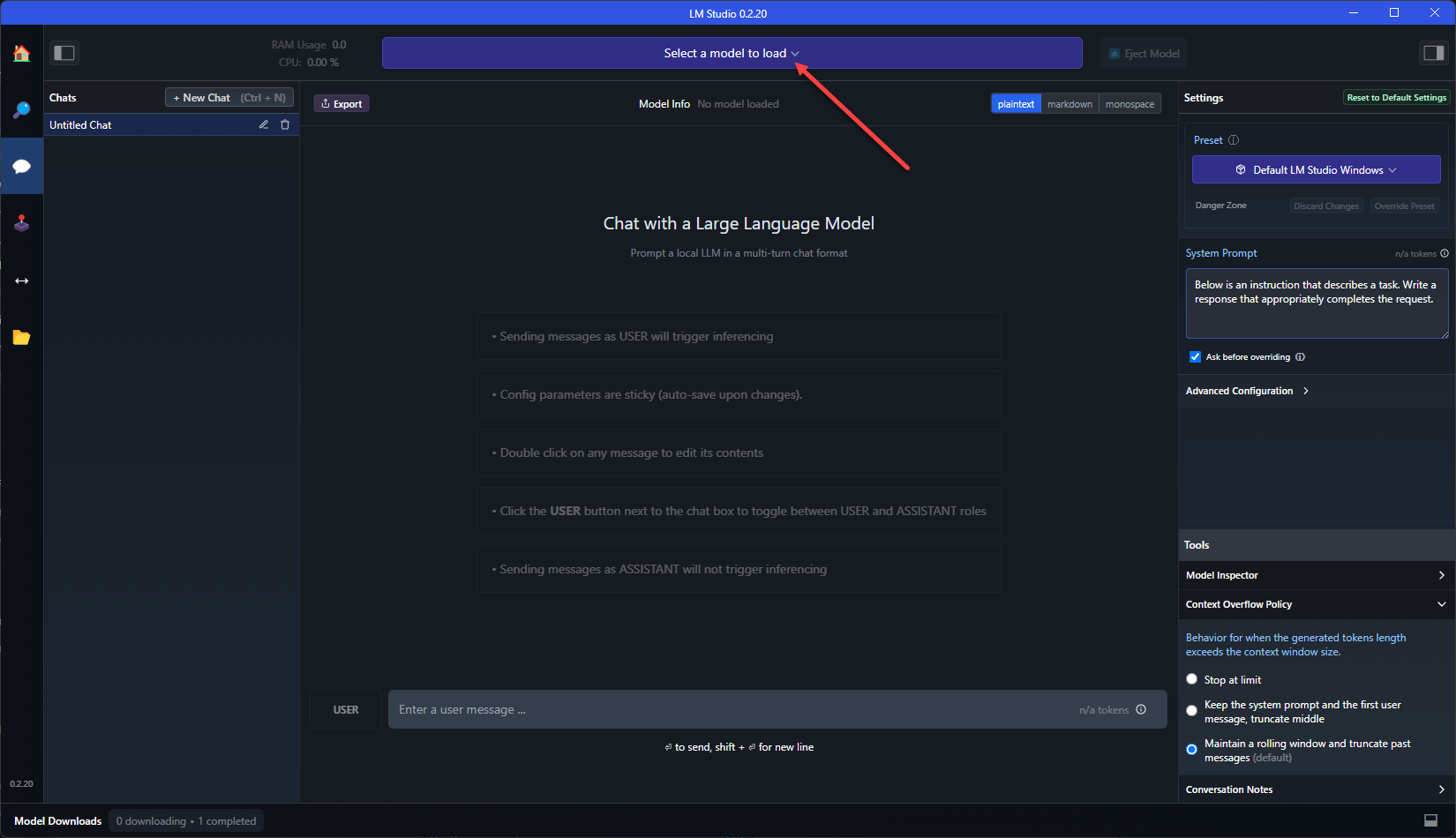
Task: Expand the Model Inspector tool
Action: click(x=1317, y=575)
